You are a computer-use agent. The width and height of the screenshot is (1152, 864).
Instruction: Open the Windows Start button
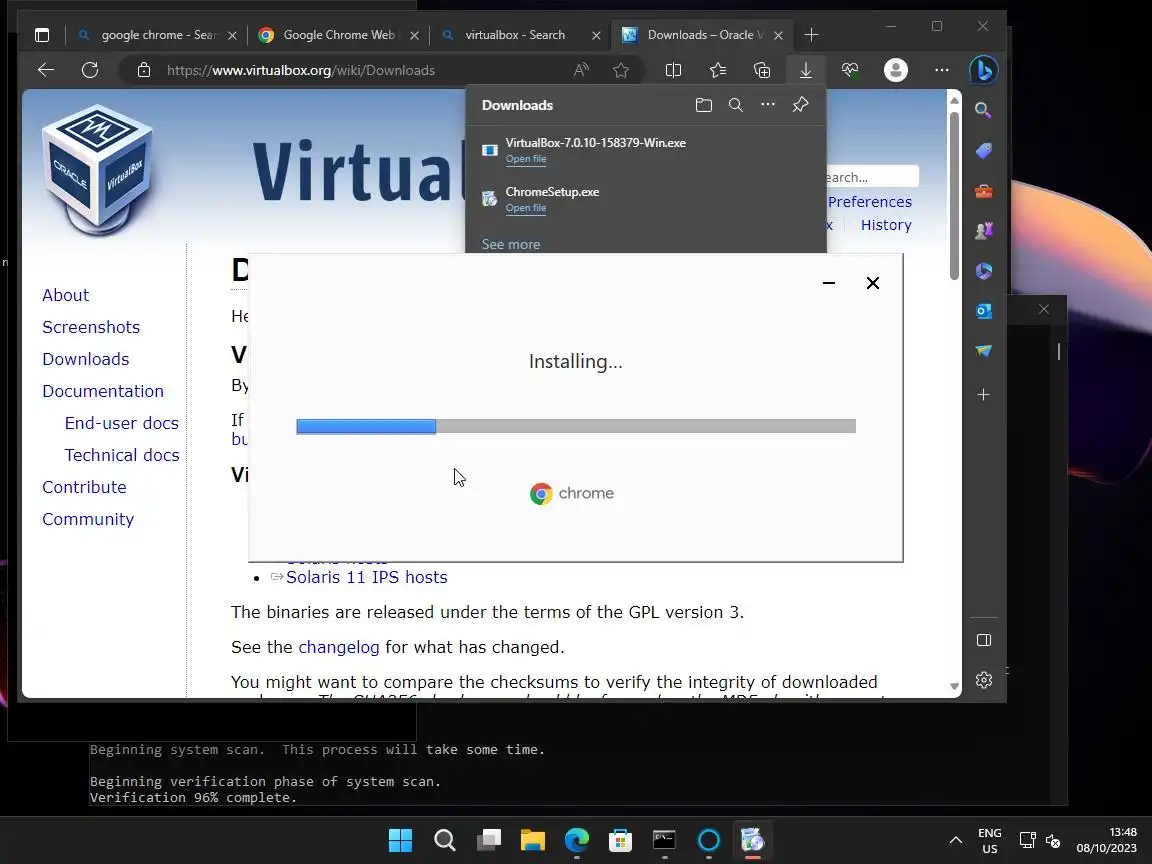tap(400, 840)
